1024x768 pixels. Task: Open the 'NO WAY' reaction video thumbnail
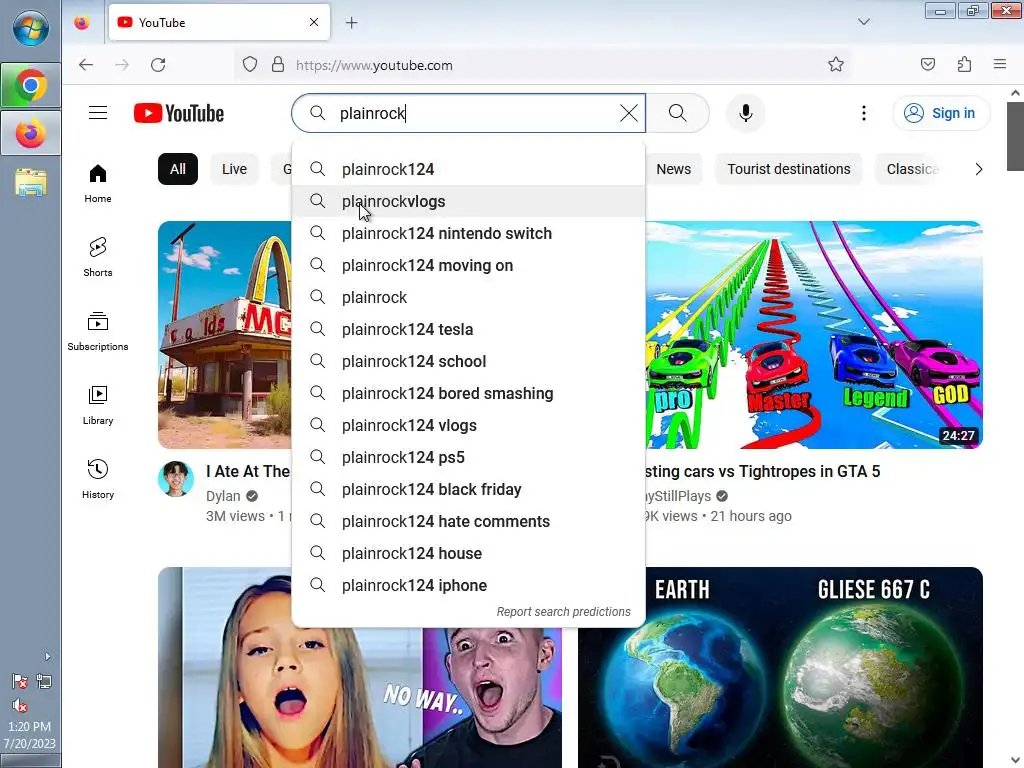tap(359, 699)
